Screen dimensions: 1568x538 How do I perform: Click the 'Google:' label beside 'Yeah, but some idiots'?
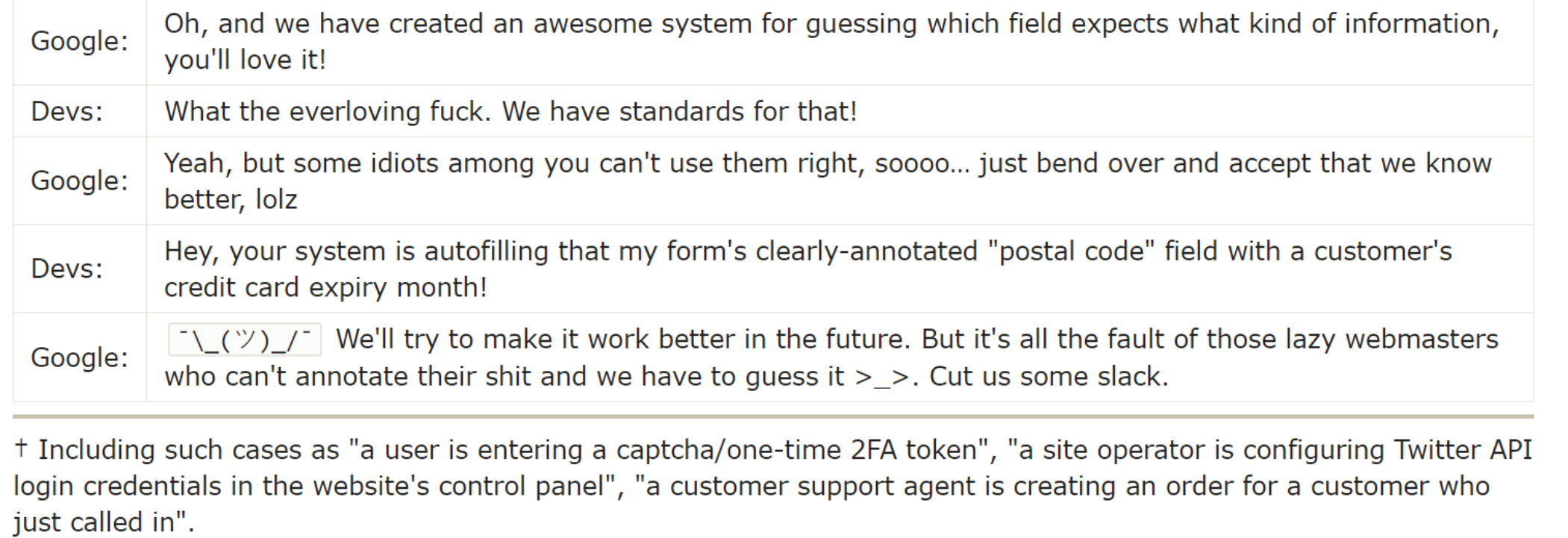pos(79,181)
